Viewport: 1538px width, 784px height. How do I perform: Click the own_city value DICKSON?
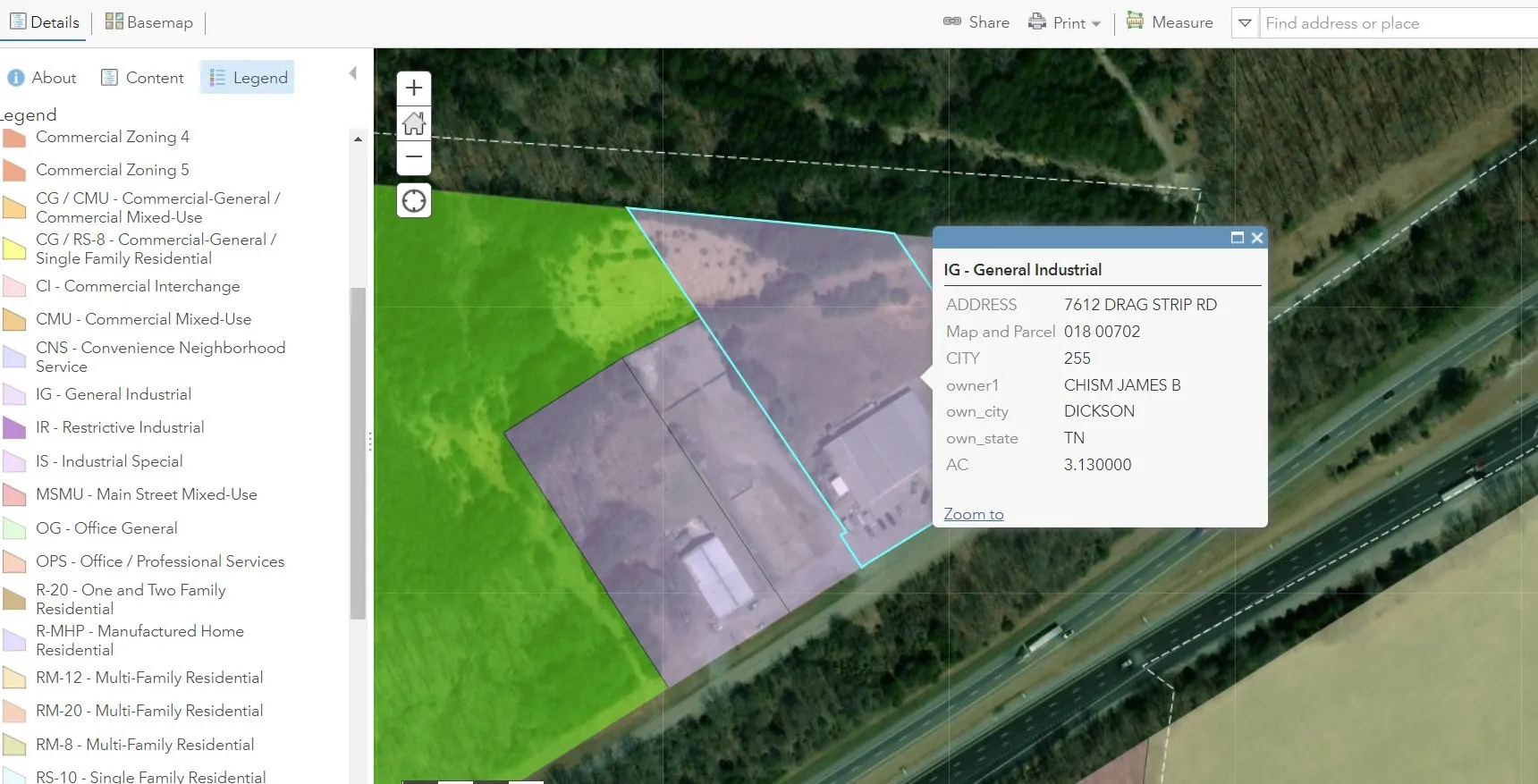point(1099,411)
